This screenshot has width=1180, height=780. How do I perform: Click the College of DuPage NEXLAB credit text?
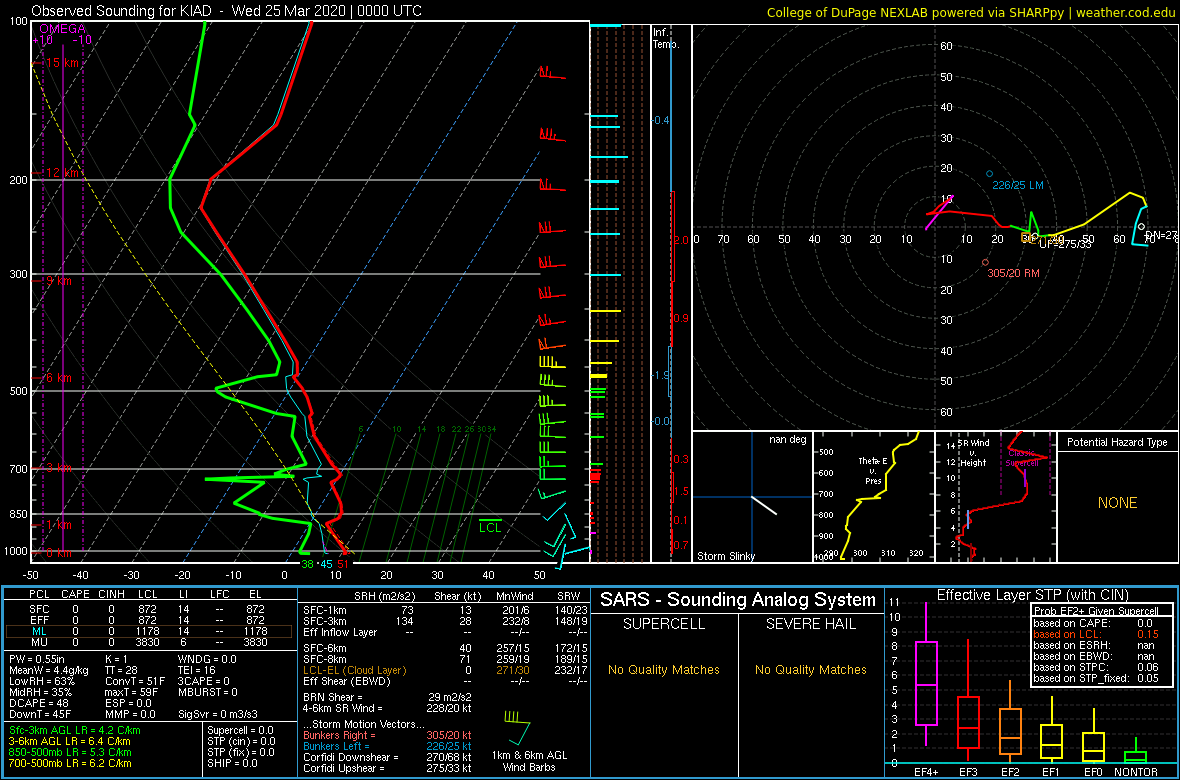(x=970, y=11)
